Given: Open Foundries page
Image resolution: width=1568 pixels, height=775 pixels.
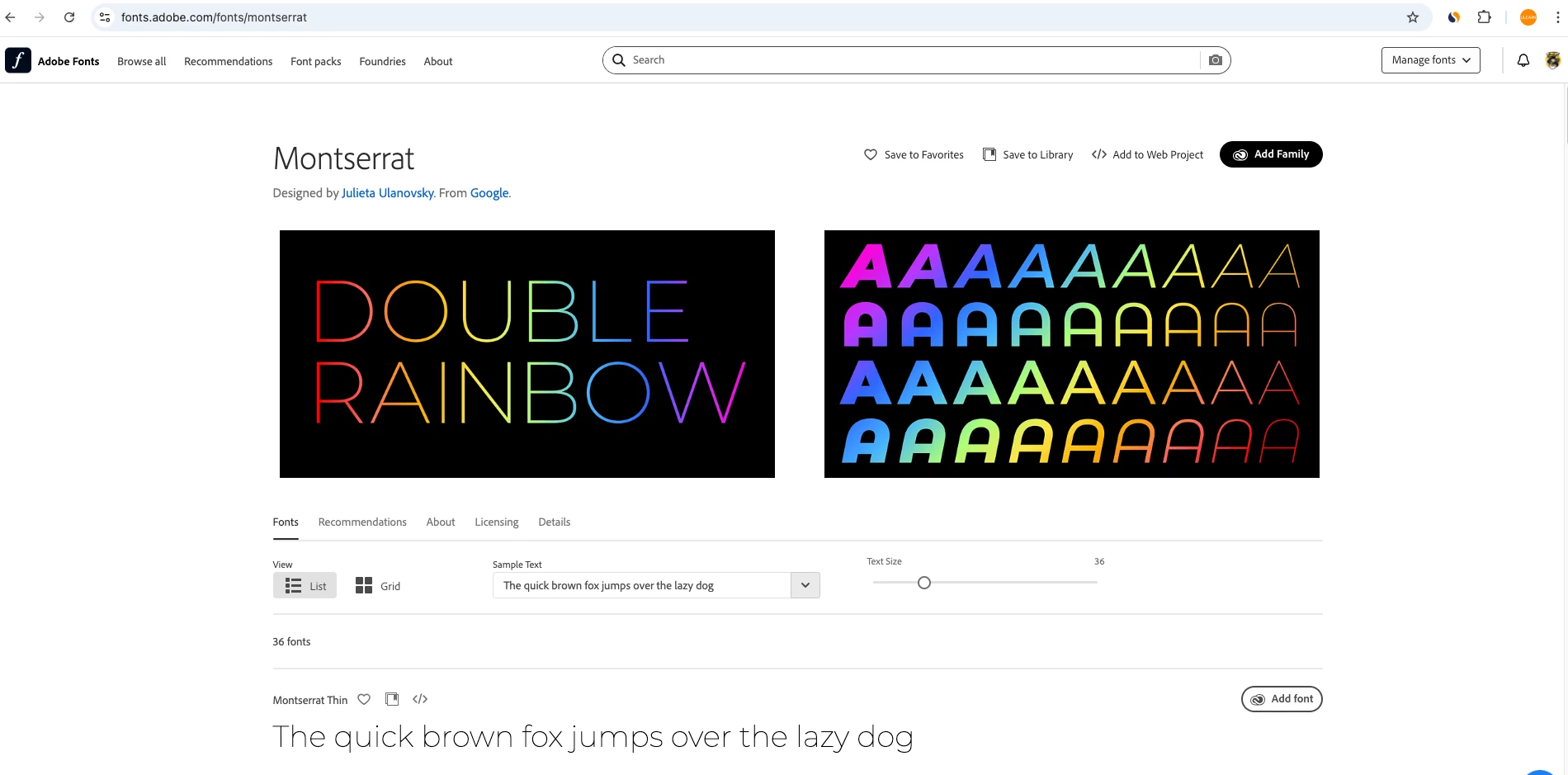Looking at the screenshot, I should pyautogui.click(x=382, y=61).
